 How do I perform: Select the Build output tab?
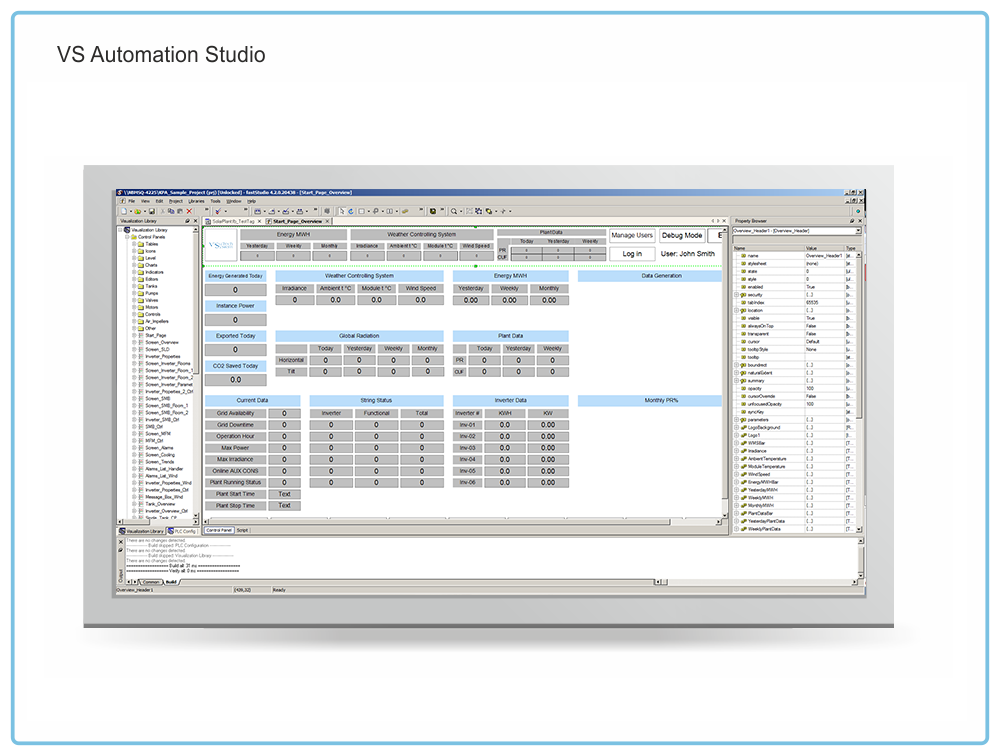pos(172,582)
